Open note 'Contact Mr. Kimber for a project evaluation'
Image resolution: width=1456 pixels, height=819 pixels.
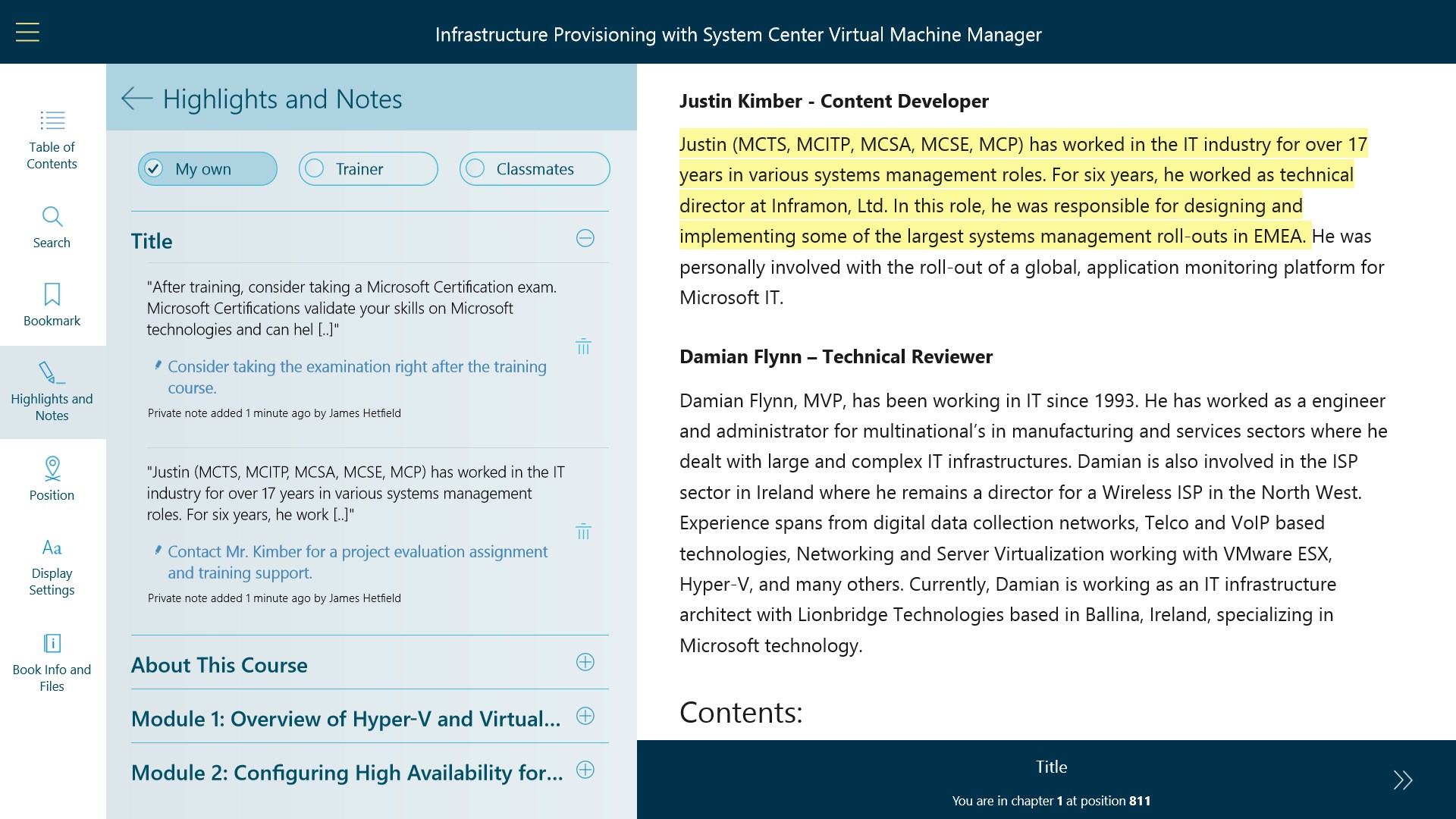click(x=356, y=562)
